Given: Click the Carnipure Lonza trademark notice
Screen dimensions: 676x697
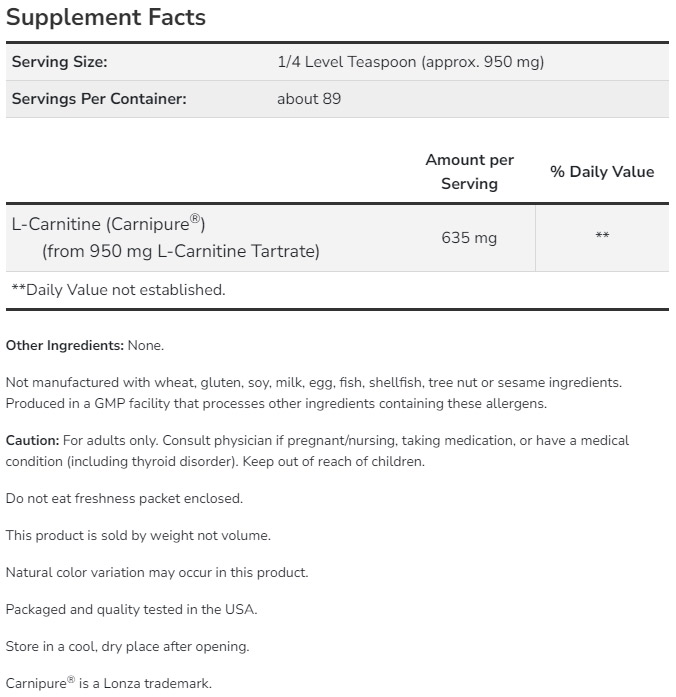Looking at the screenshot, I should [109, 684].
